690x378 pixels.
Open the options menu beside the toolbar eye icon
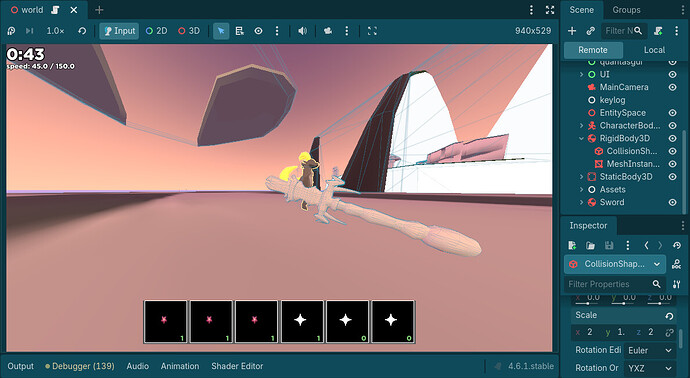click(277, 31)
